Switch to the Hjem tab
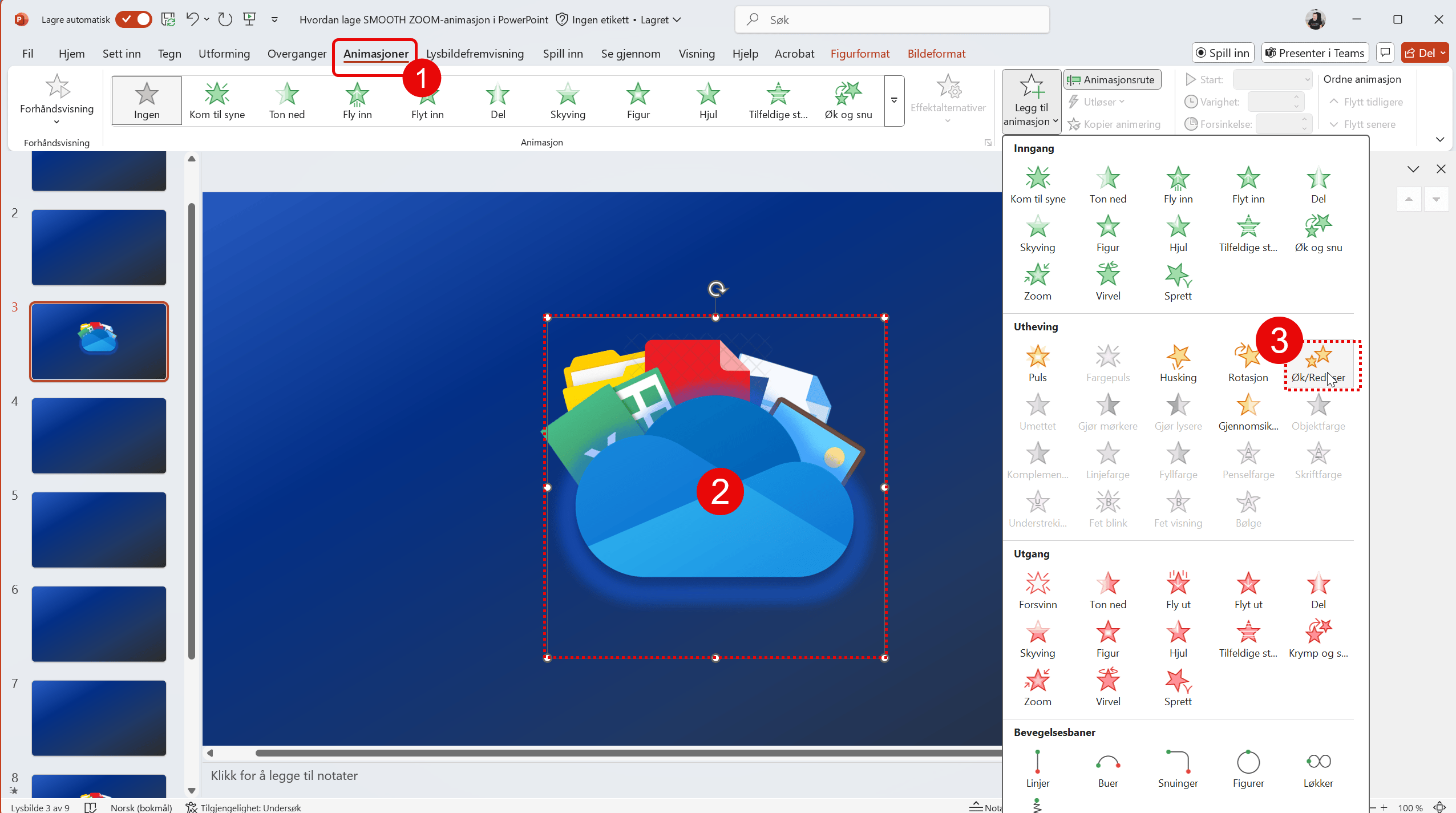Screen dimensions: 1456x813 pos(71,54)
